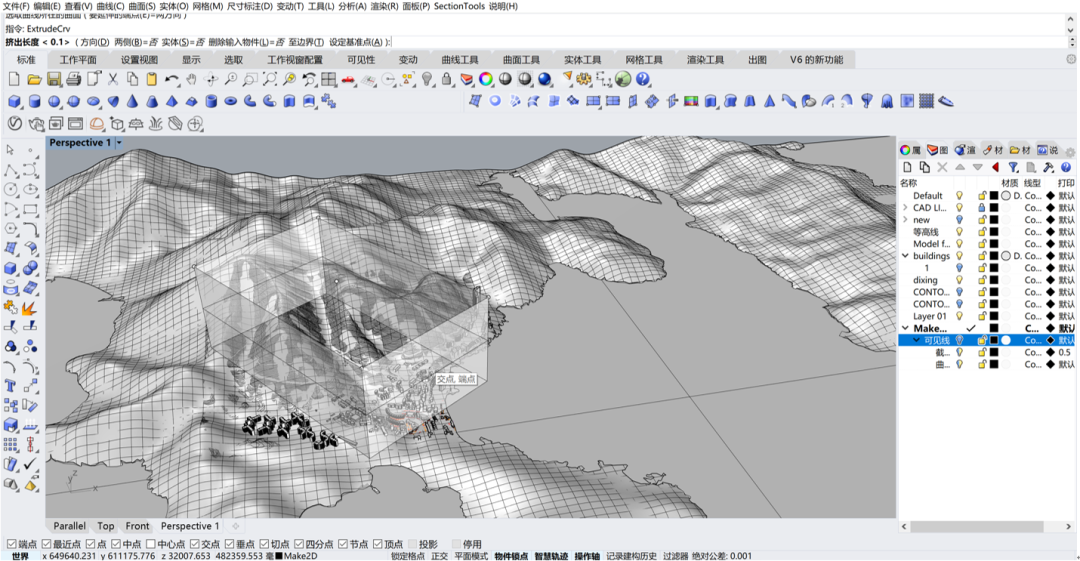This screenshot has width=1080, height=561.
Task: Click the 两侧(B)=否 command option
Action: point(136,42)
